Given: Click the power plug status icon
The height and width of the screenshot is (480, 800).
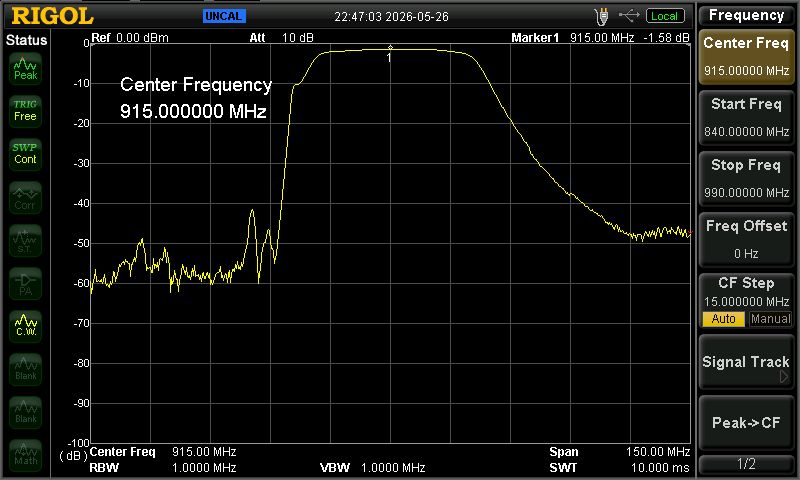Looking at the screenshot, I should [x=602, y=16].
